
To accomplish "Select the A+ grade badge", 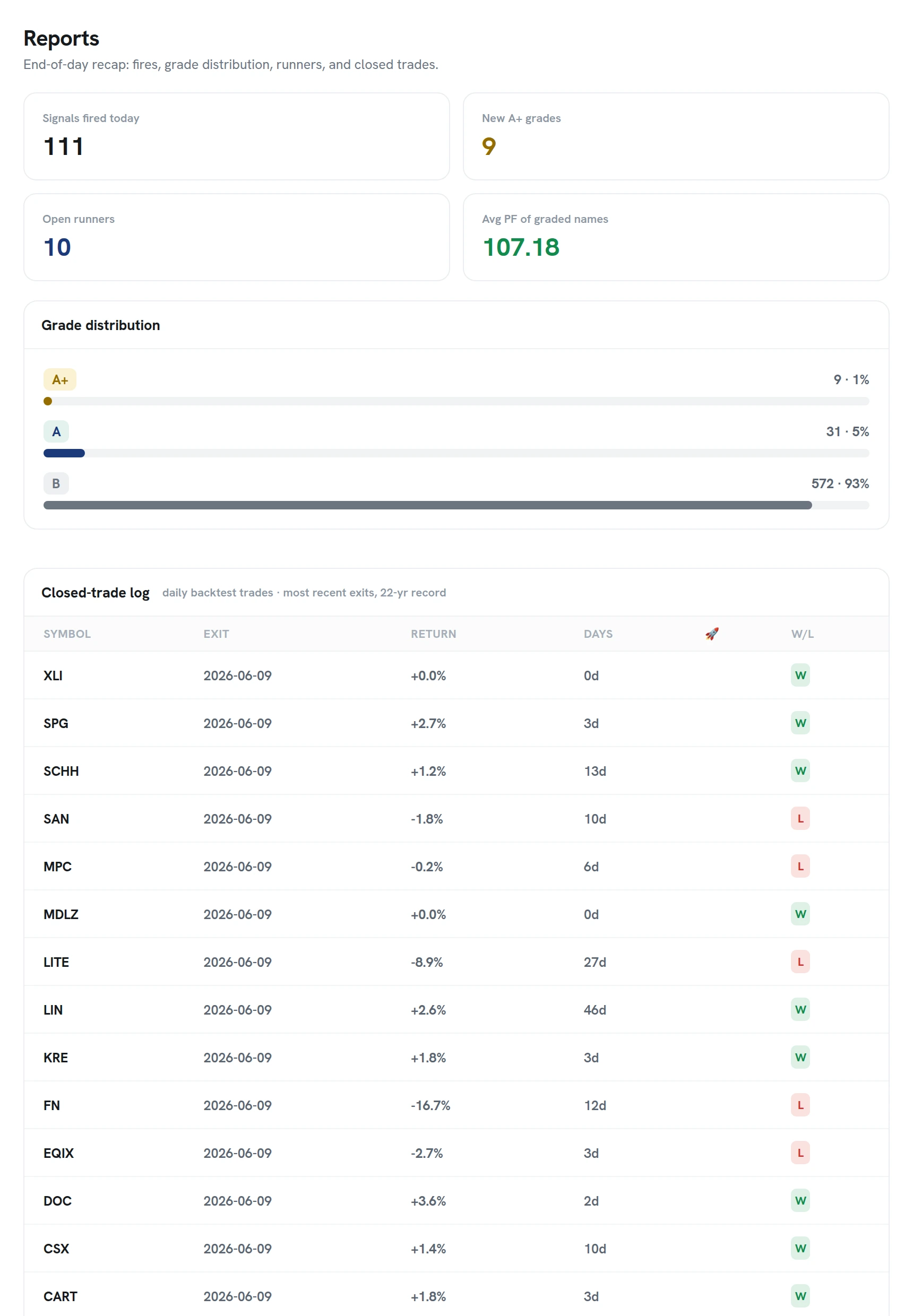I will pyautogui.click(x=59, y=379).
